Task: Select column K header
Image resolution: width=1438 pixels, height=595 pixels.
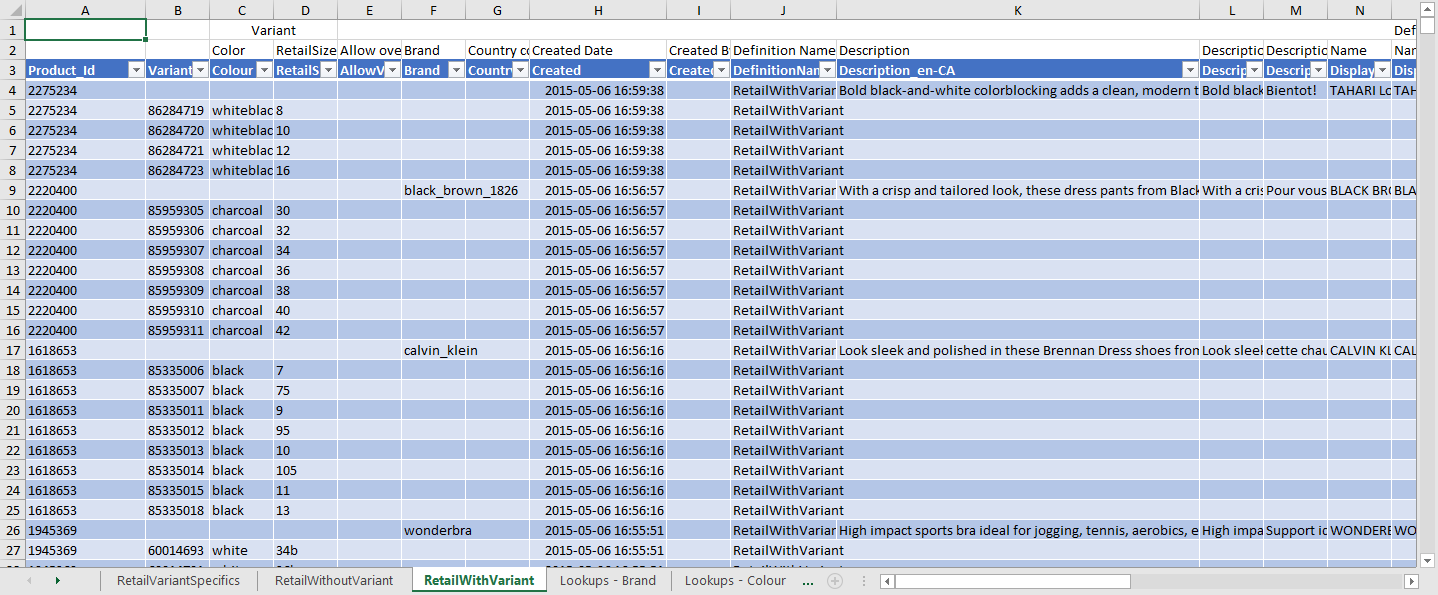Action: point(1017,9)
